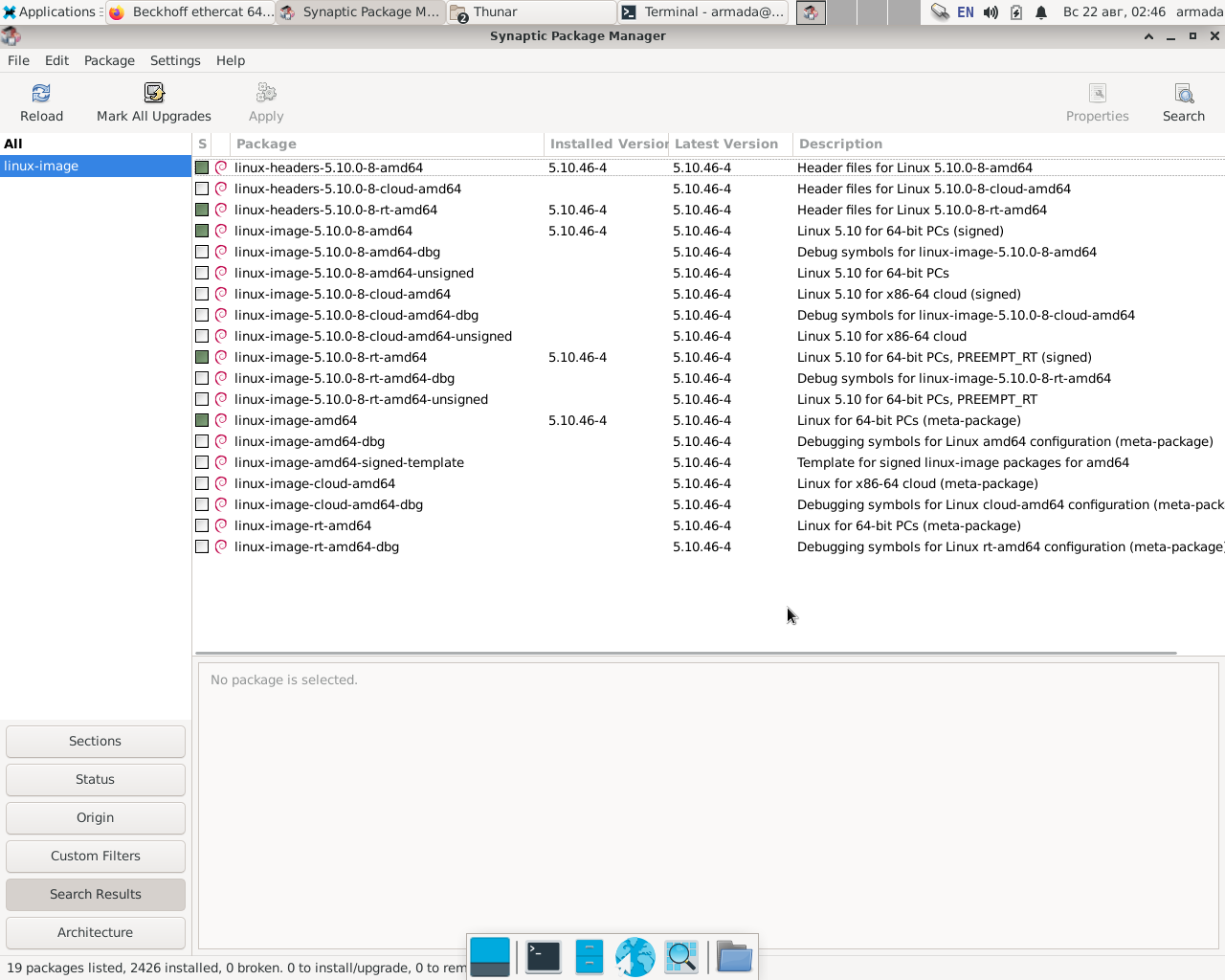The width and height of the screenshot is (1225, 980).
Task: Switch to Terminal window in taskbar
Action: pyautogui.click(x=703, y=12)
